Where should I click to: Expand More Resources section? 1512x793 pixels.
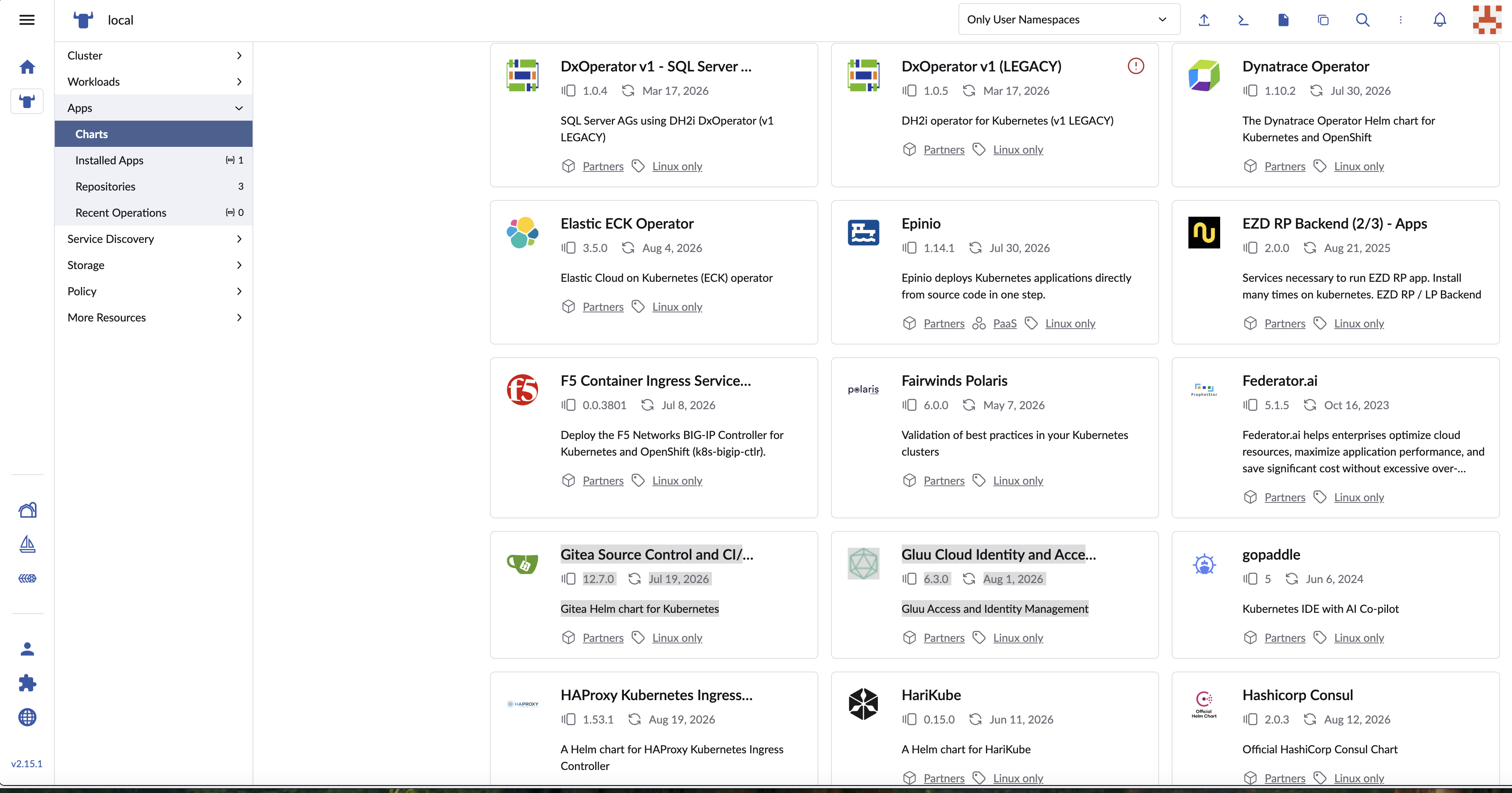point(154,317)
